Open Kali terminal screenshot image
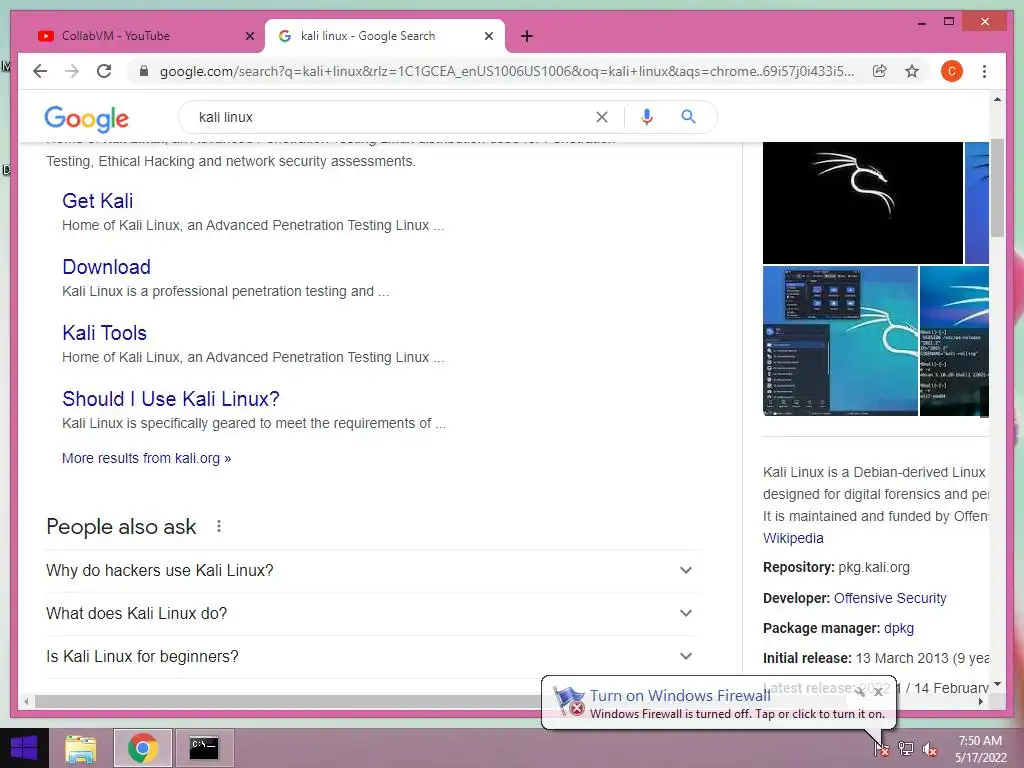The width and height of the screenshot is (1024, 768). [x=954, y=340]
